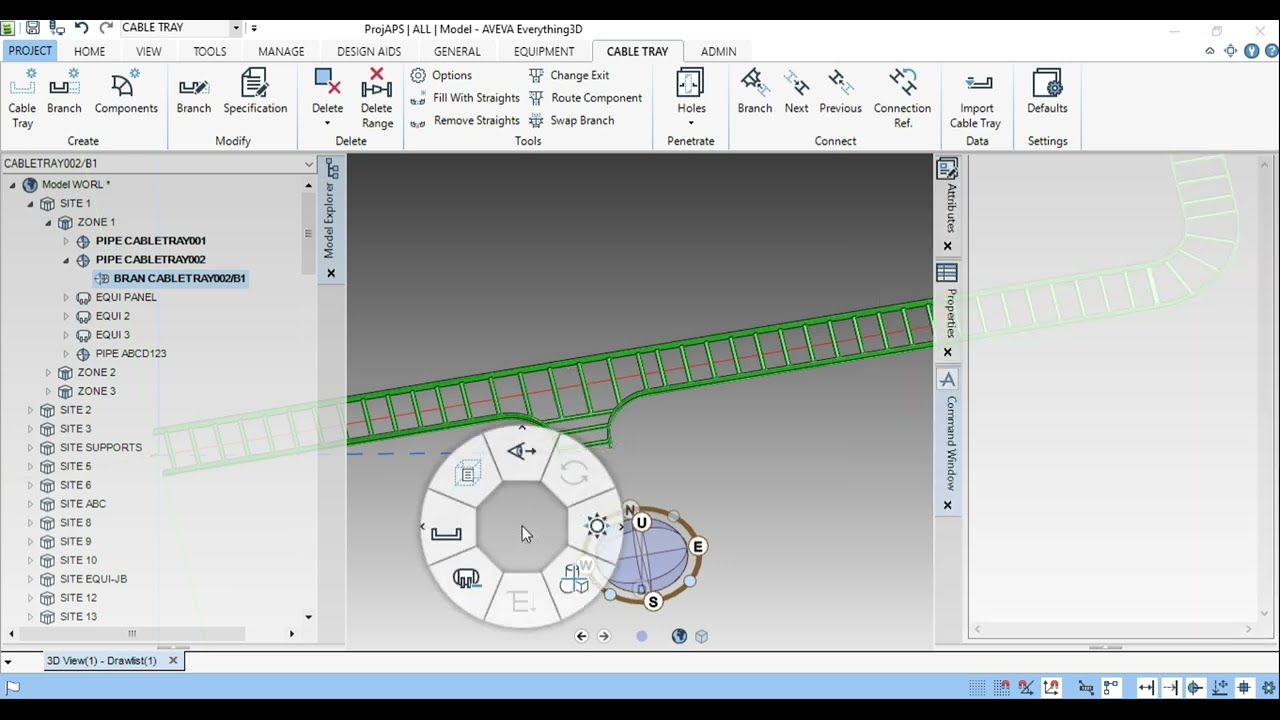Click cable tray icon in pie menu
The width and height of the screenshot is (1280, 720).
pos(446,533)
